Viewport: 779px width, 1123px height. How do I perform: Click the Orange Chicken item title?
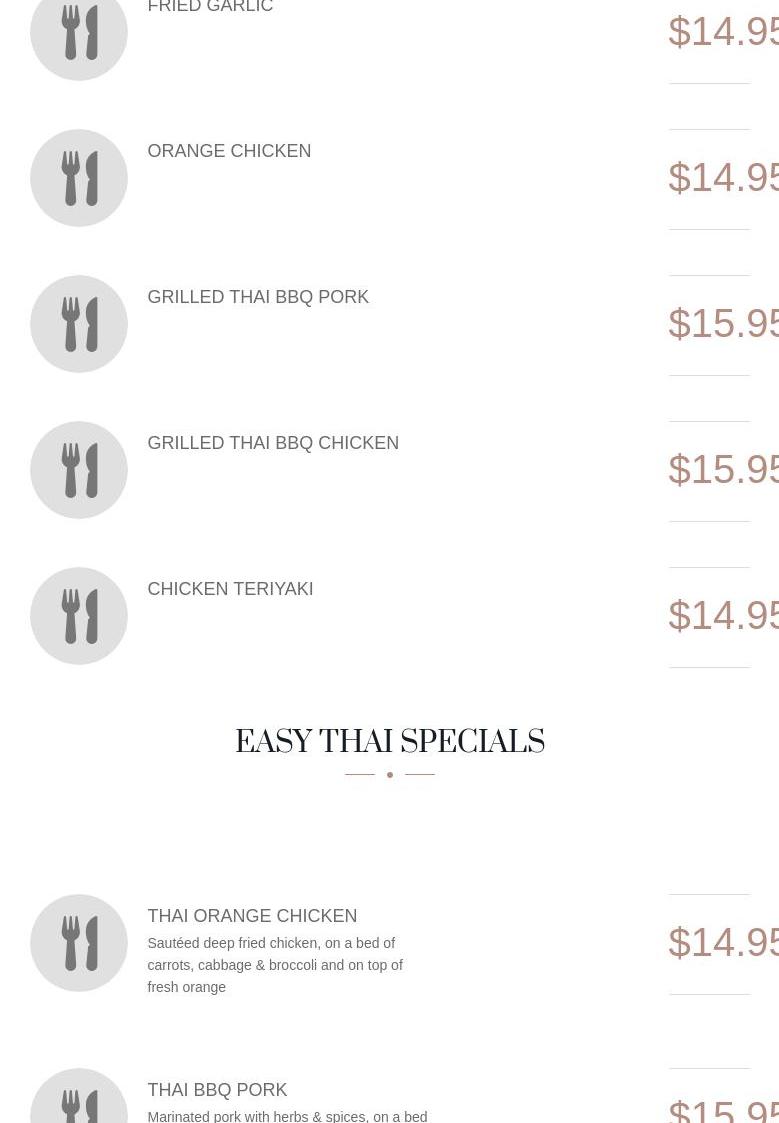click(x=229, y=151)
